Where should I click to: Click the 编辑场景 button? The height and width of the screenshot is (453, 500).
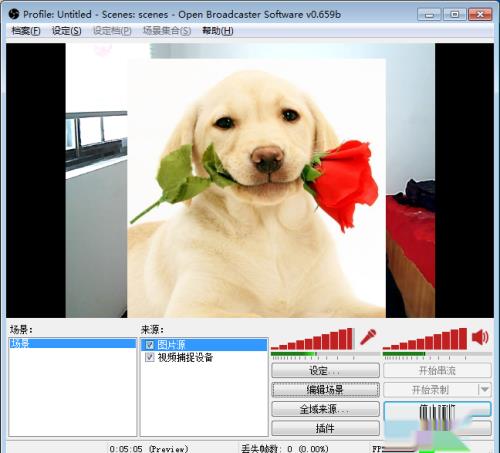tap(325, 389)
